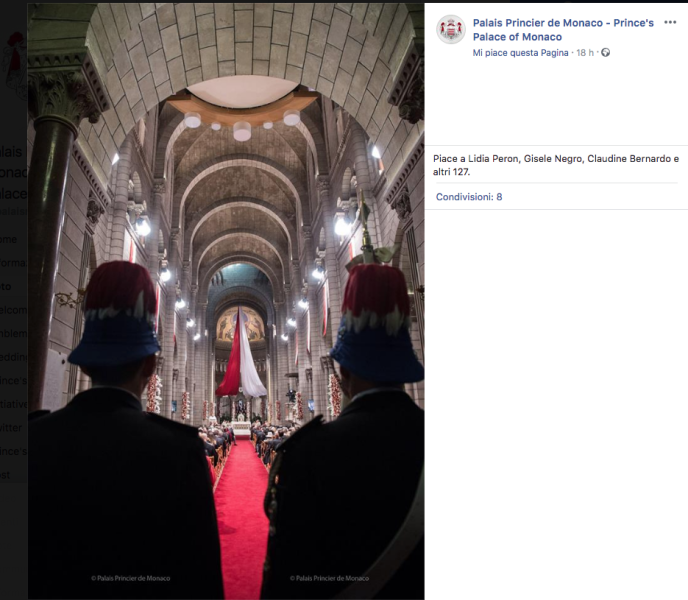Click the dimmed page logo behind the viewer
This screenshot has width=688, height=600.
coord(14,66)
